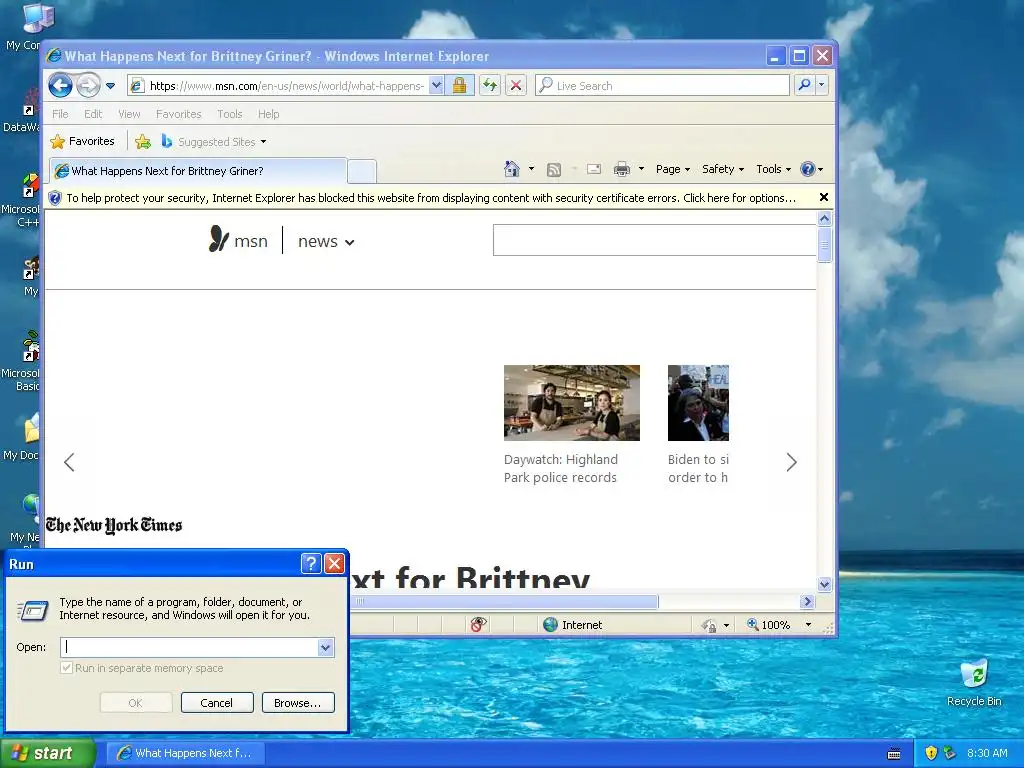Open the Help menu
This screenshot has height=768, width=1024.
tap(268, 114)
